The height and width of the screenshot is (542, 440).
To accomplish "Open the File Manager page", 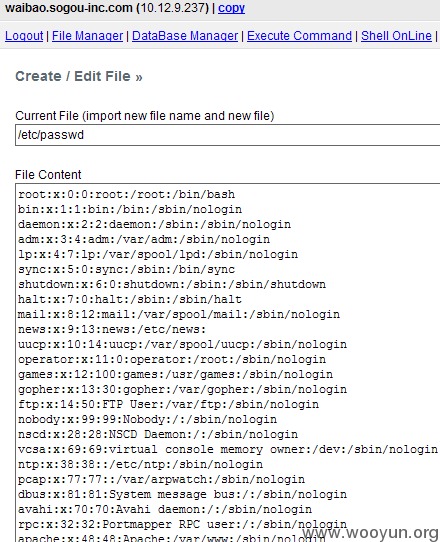I will pos(87,36).
